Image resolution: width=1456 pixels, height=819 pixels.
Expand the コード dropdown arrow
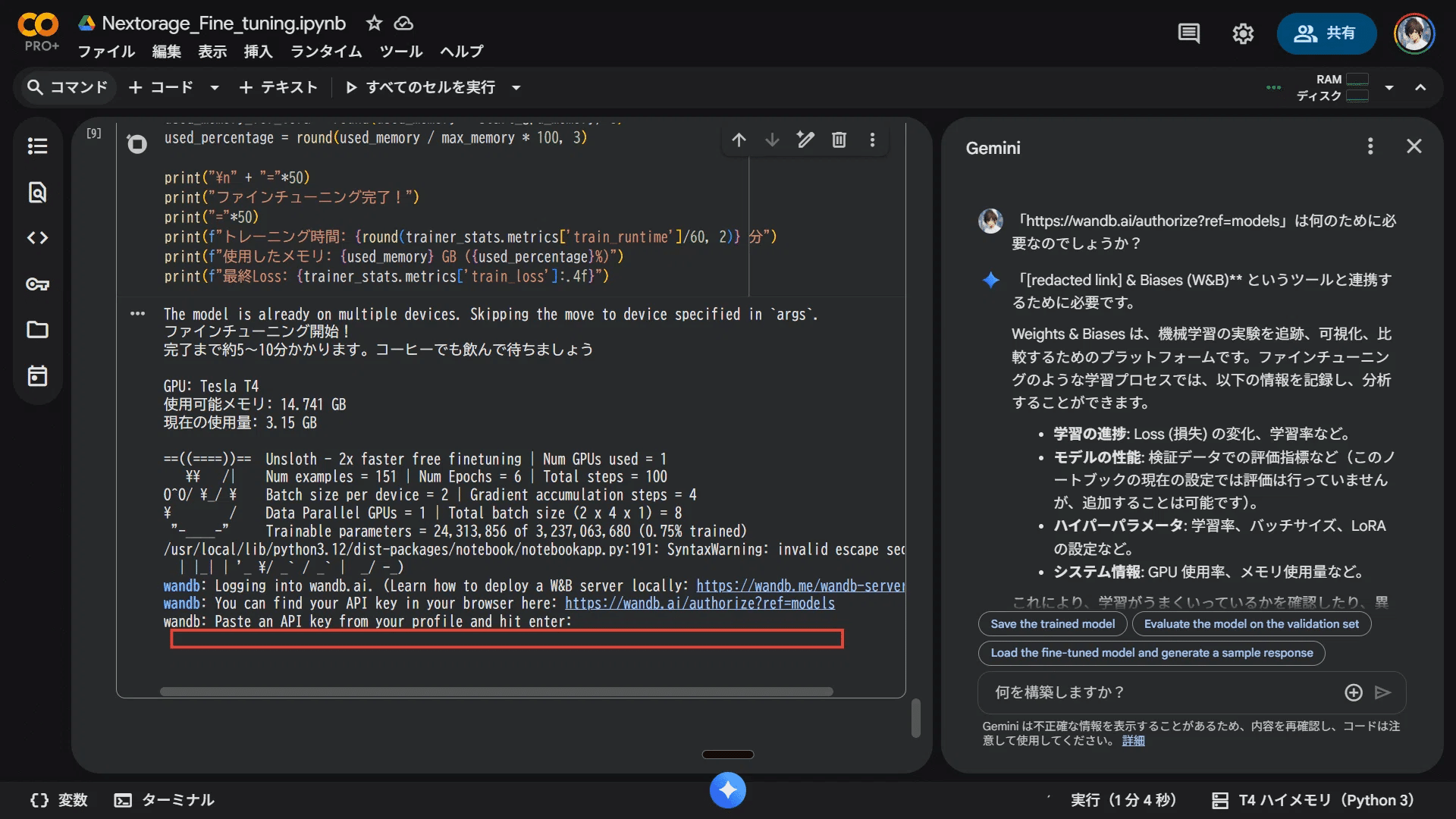click(215, 88)
